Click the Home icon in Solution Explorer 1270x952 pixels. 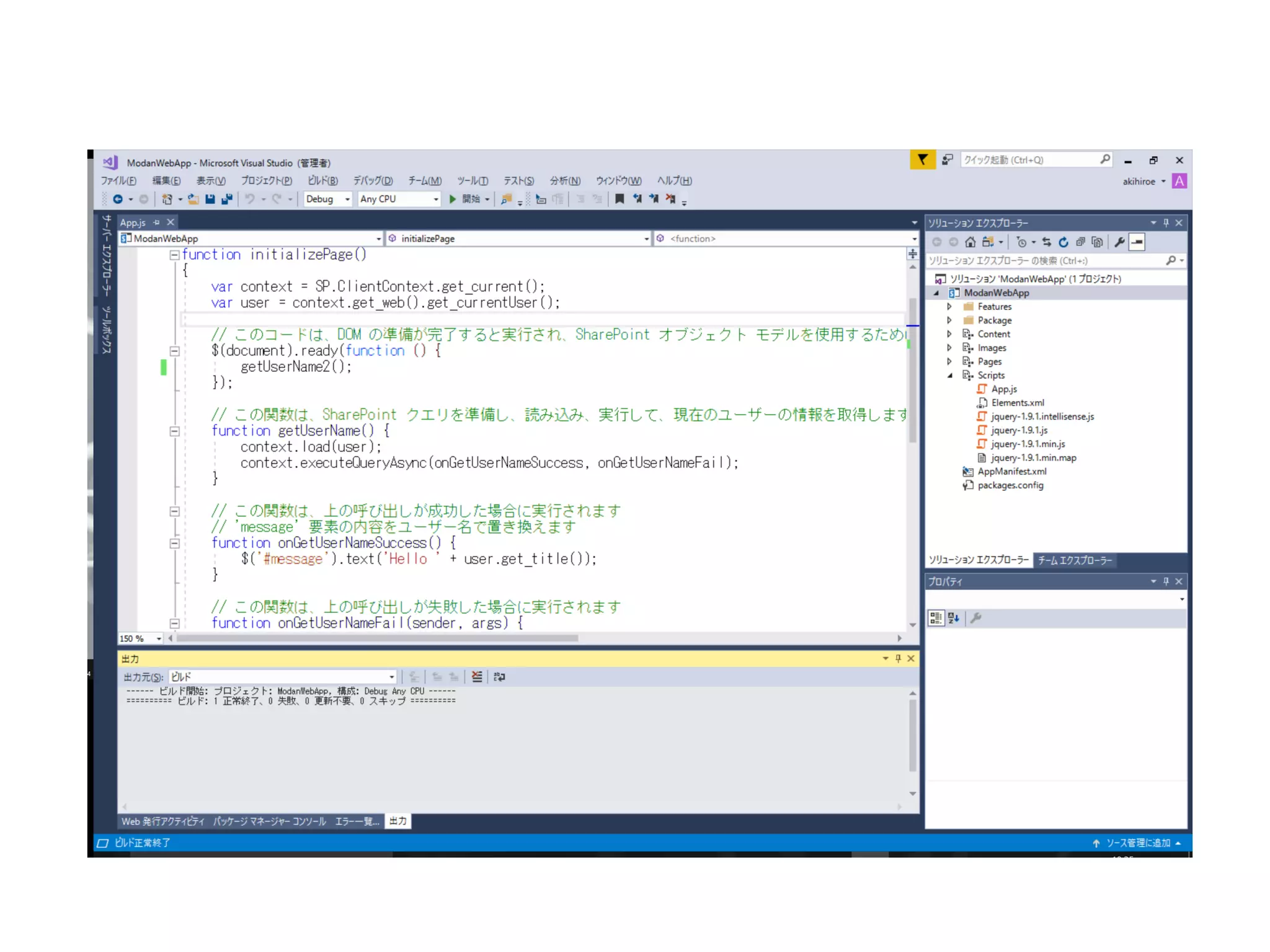(x=970, y=242)
